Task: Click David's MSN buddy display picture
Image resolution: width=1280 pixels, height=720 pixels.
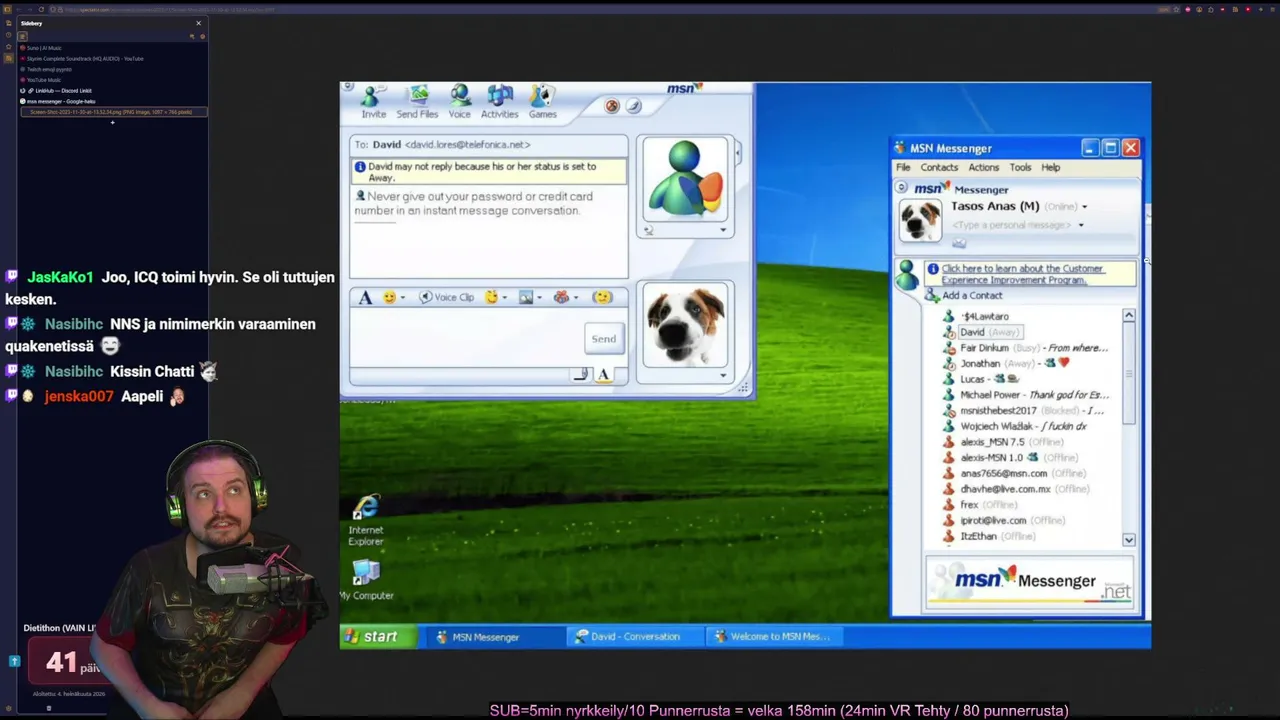Action: [x=685, y=179]
